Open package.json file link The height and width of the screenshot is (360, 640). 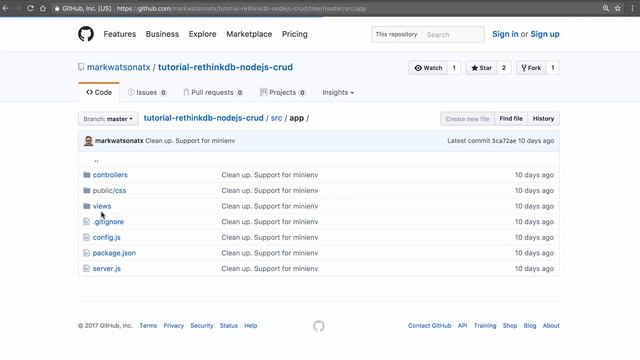[114, 253]
